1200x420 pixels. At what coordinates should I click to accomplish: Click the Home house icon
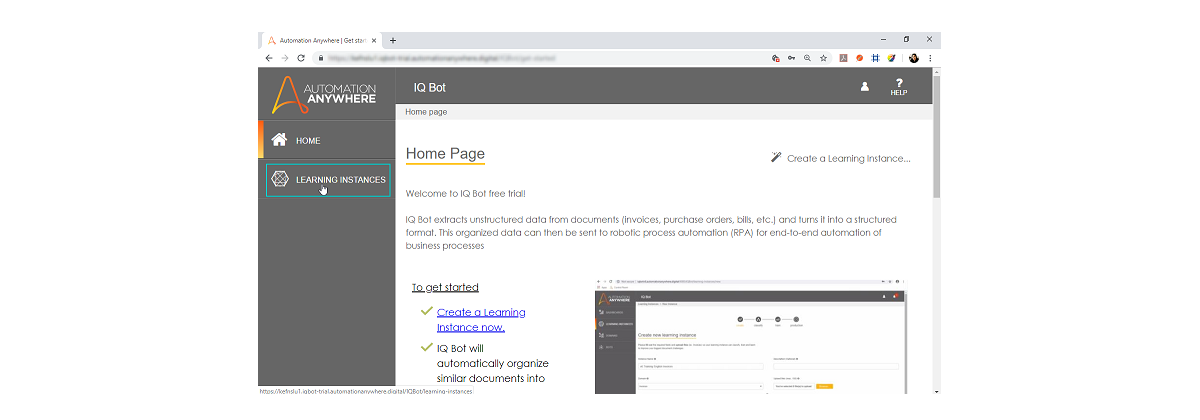coord(279,140)
